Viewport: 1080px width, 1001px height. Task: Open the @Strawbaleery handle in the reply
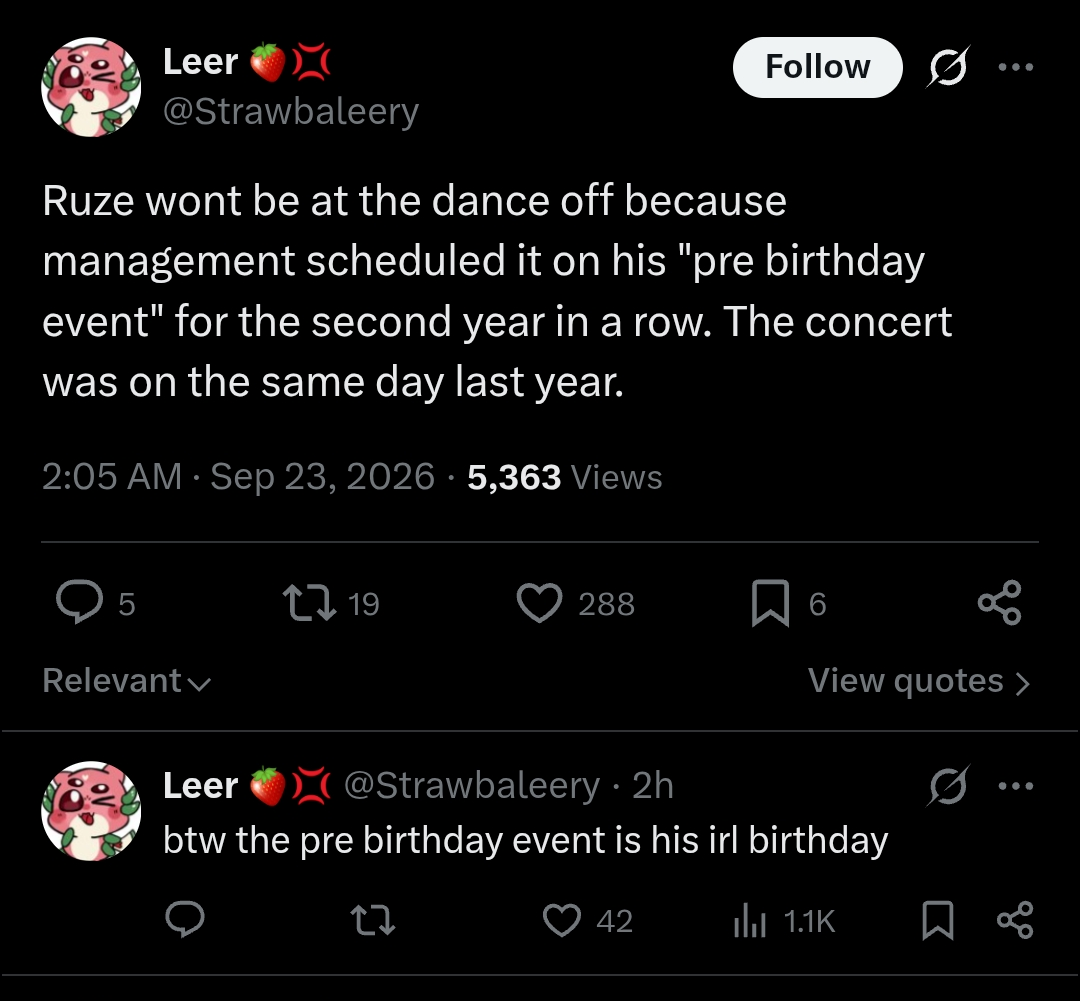[x=472, y=785]
